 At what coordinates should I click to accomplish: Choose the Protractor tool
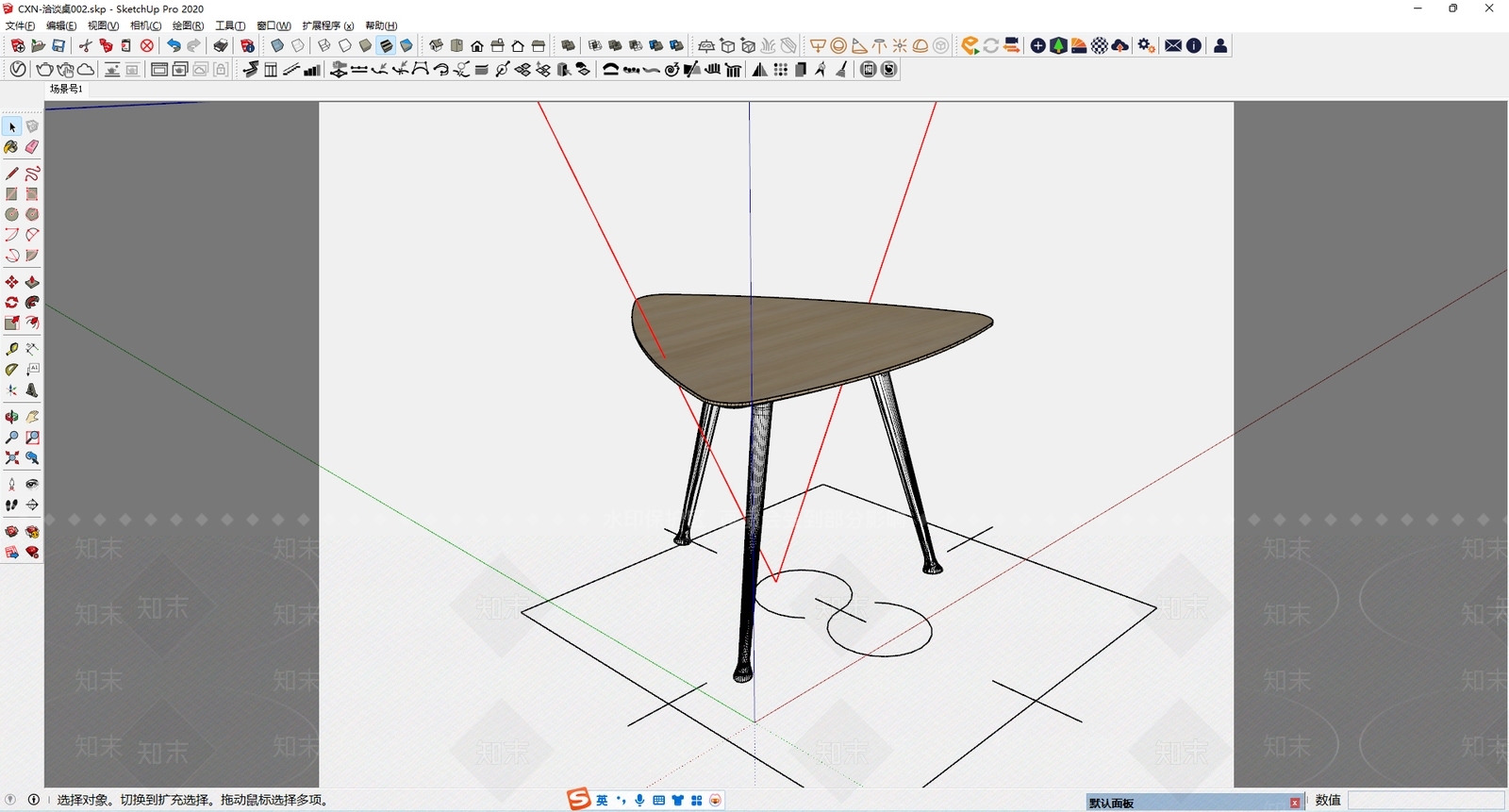pos(12,370)
